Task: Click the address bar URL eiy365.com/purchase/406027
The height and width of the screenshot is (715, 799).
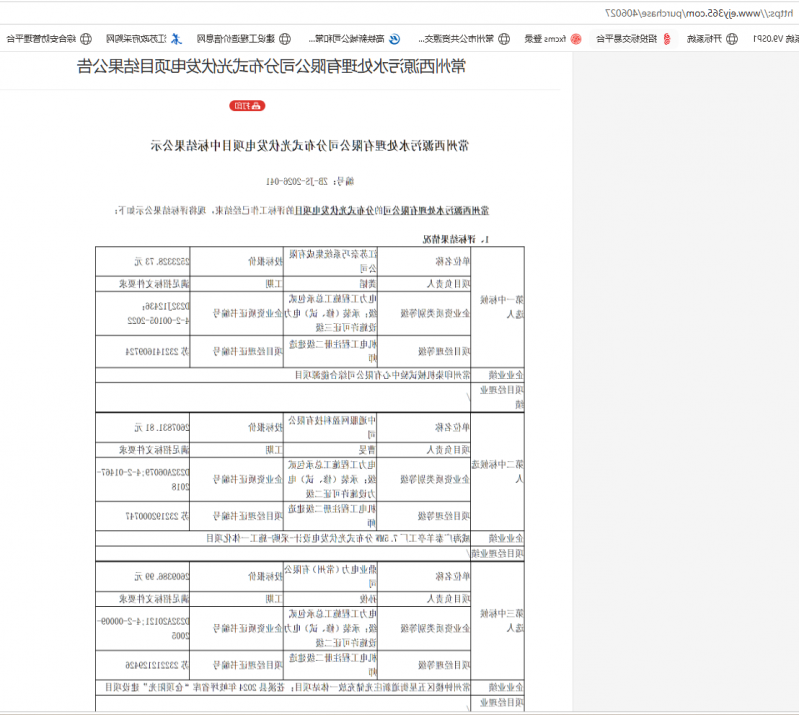Action: 699,13
